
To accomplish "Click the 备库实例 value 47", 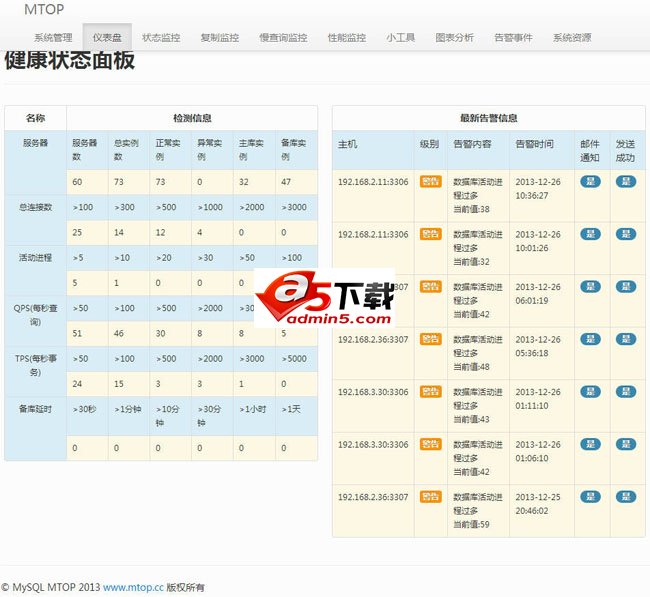I will click(x=286, y=182).
